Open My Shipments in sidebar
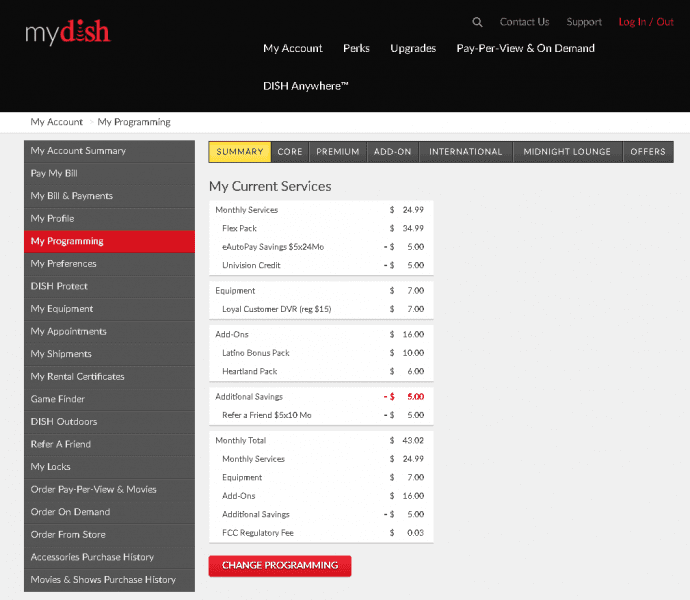Image resolution: width=690 pixels, height=600 pixels. (x=110, y=354)
